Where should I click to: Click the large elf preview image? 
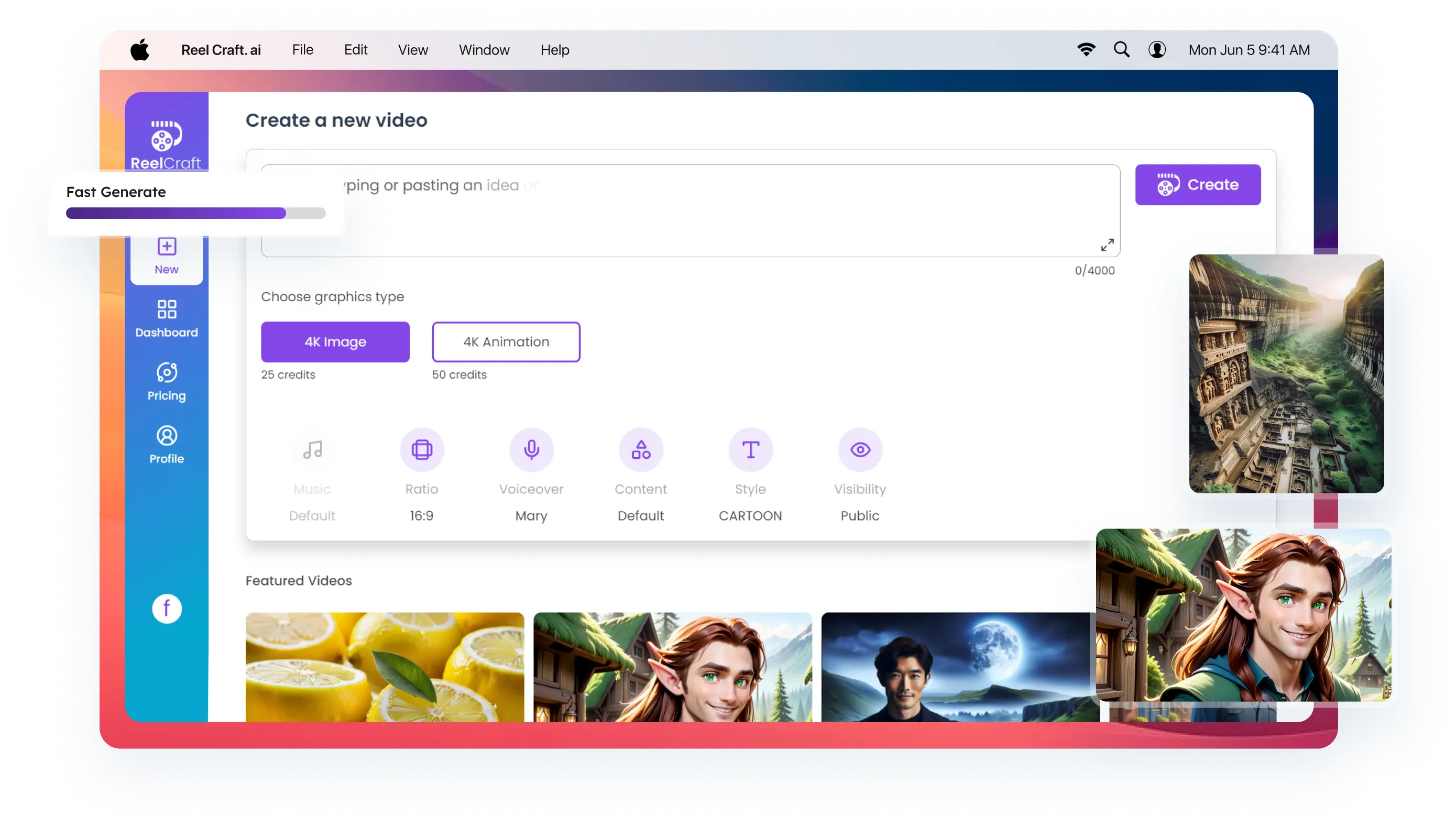click(x=1243, y=615)
